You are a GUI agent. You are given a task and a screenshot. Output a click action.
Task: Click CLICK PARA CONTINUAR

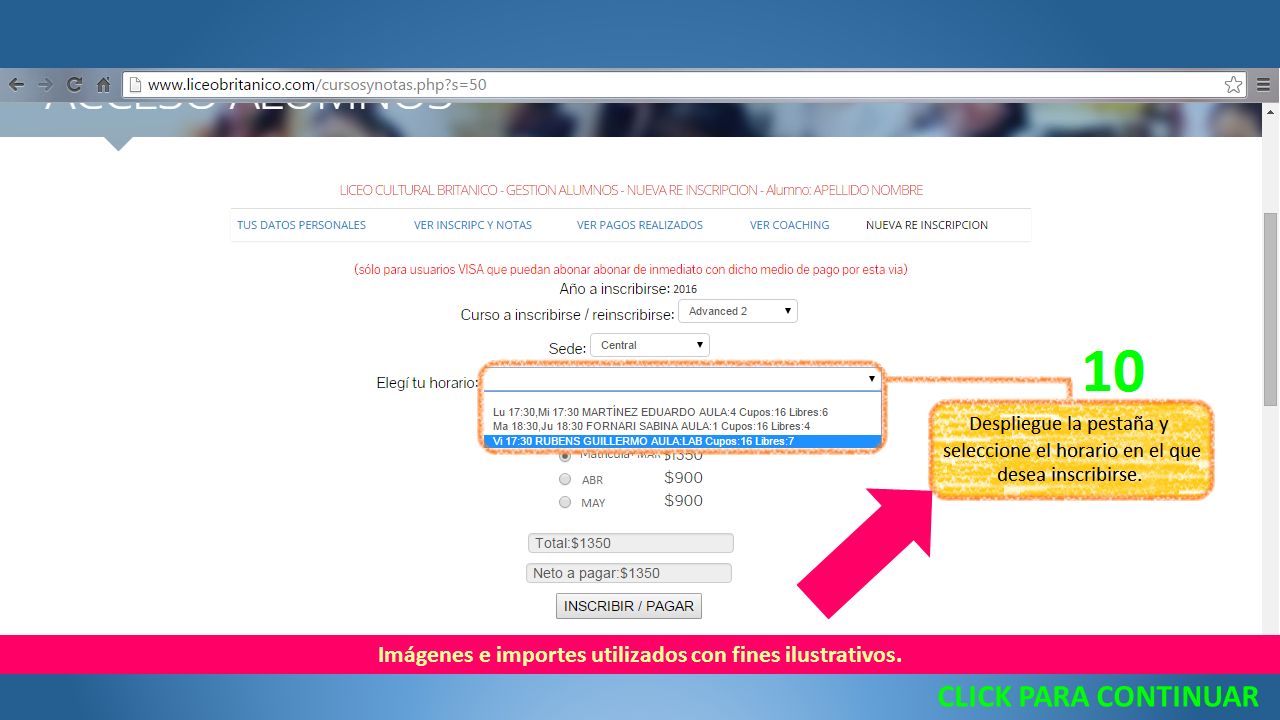click(x=1098, y=696)
